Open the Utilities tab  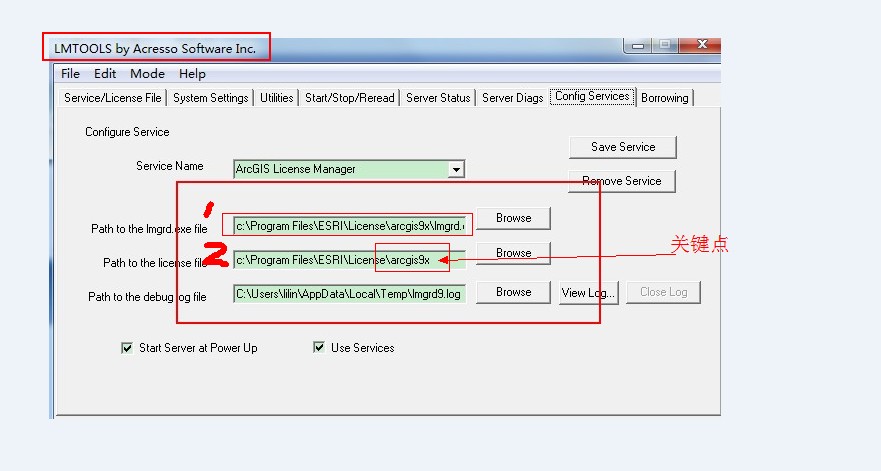[x=276, y=98]
